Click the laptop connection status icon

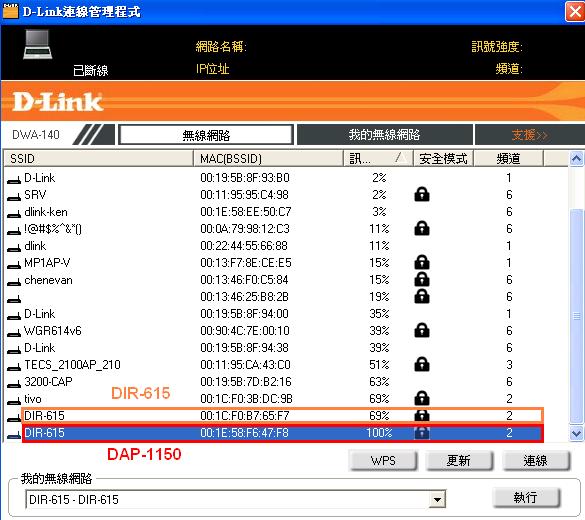(x=37, y=44)
